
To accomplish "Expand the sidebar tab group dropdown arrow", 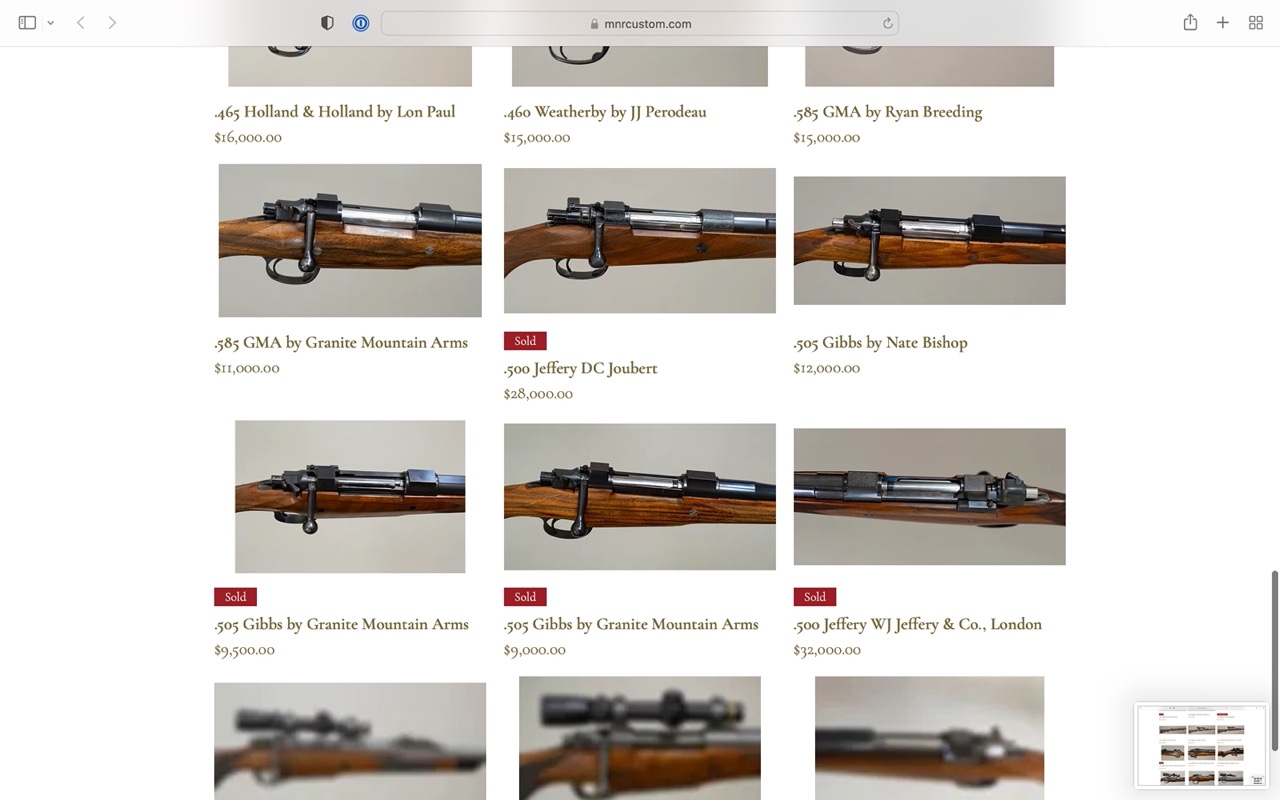I will (x=50, y=23).
